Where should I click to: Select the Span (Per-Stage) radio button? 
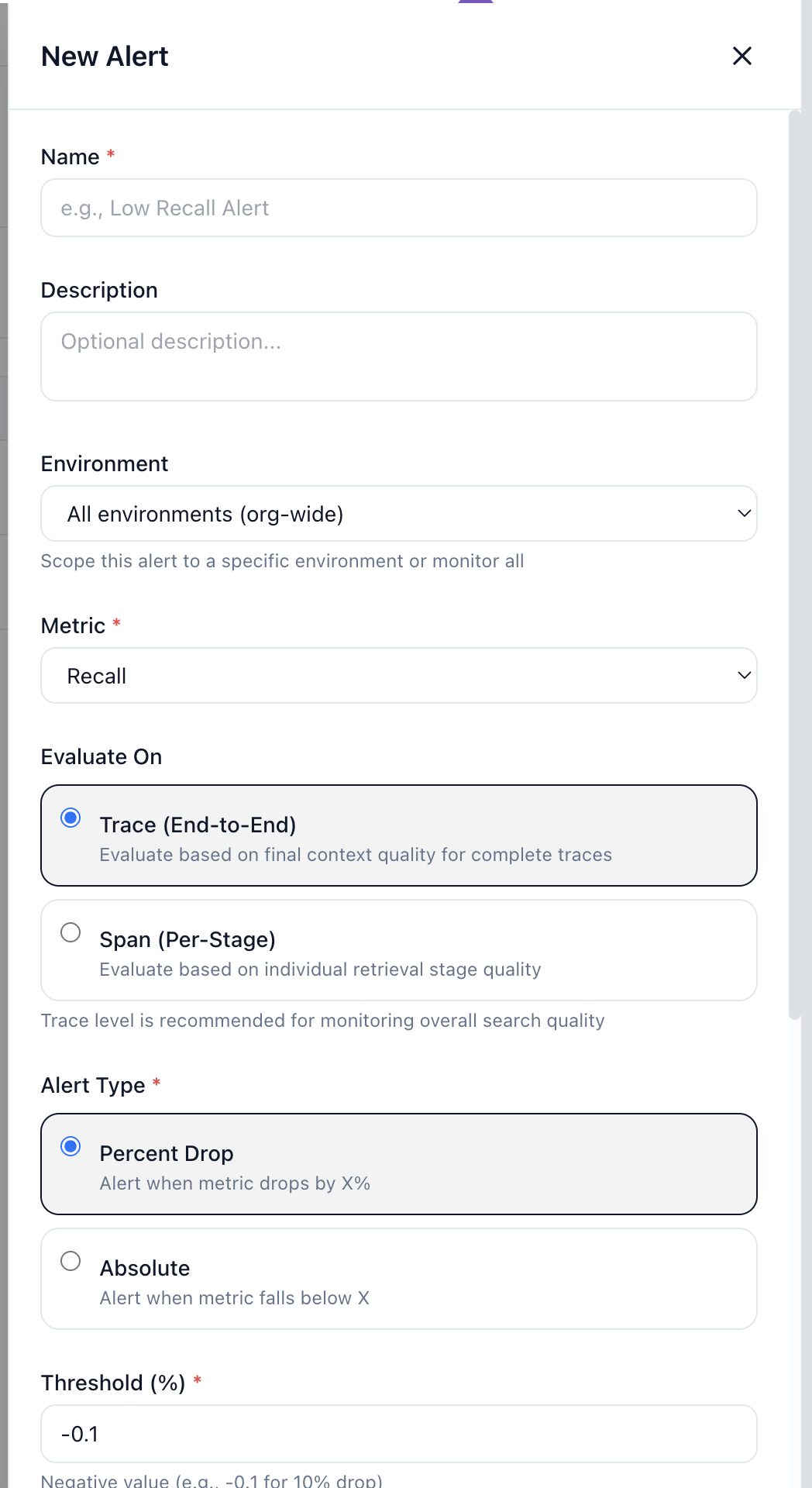coord(71,933)
